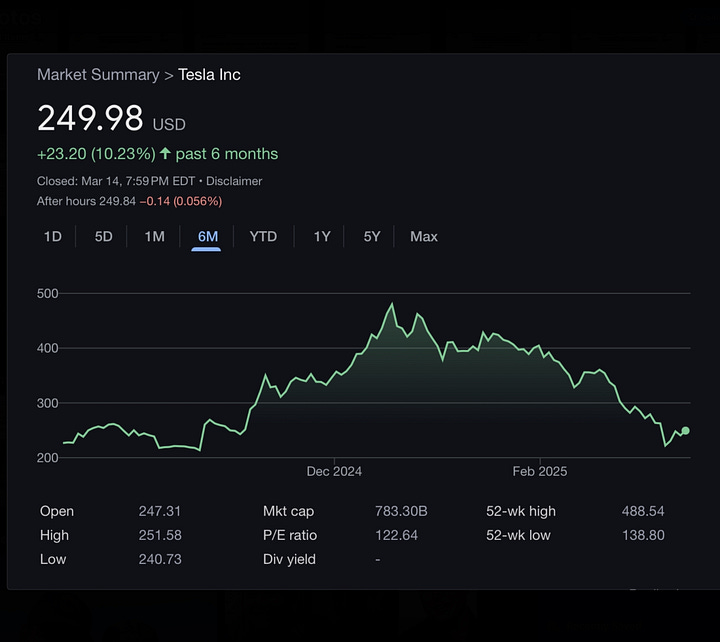Screen dimensions: 720x642
Task: Click the Feb 2025 axis label
Action: coord(540,471)
